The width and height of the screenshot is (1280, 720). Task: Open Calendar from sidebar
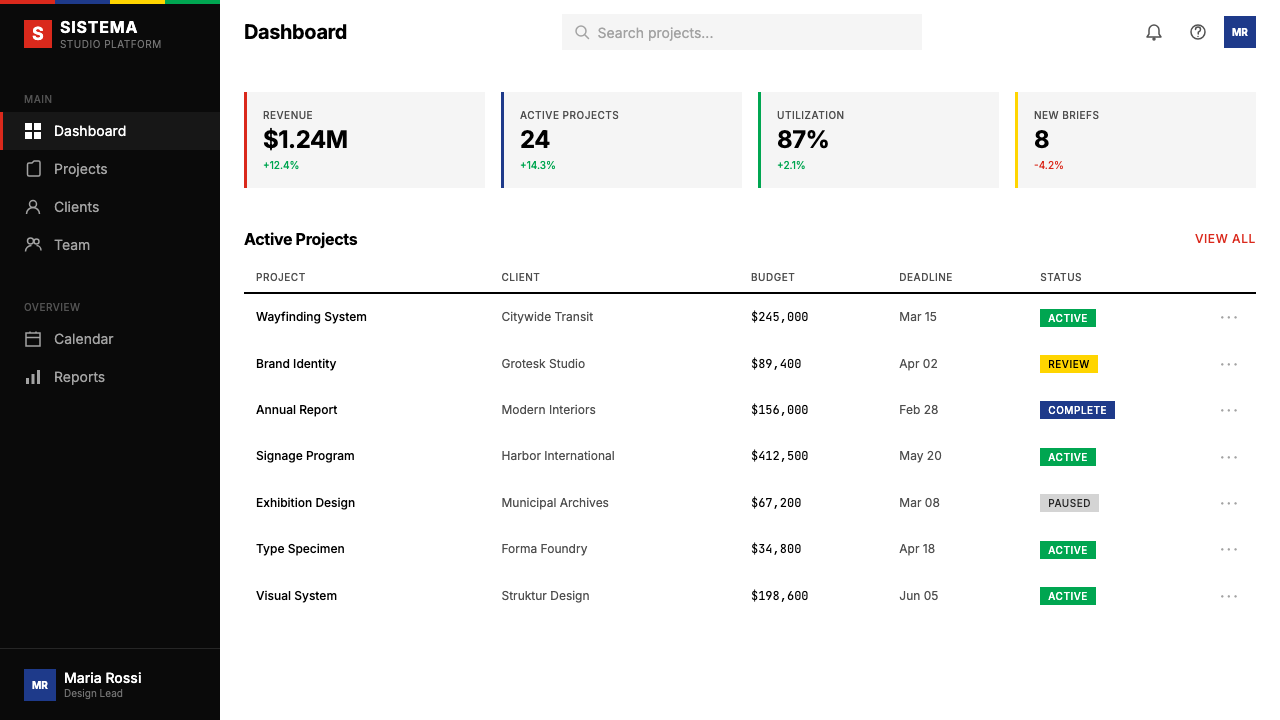(110, 339)
